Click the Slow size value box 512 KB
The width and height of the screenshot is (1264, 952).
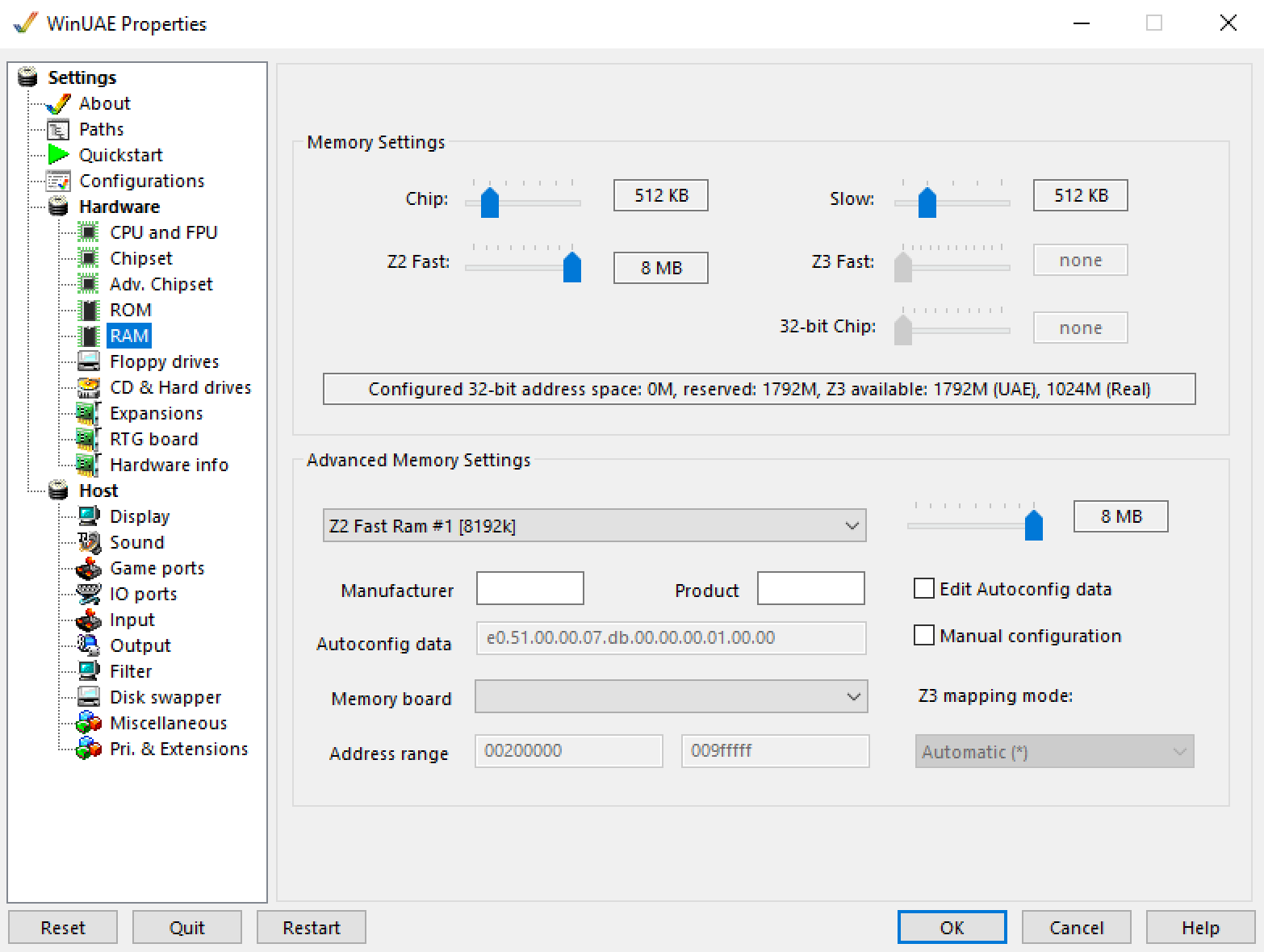[x=1081, y=195]
